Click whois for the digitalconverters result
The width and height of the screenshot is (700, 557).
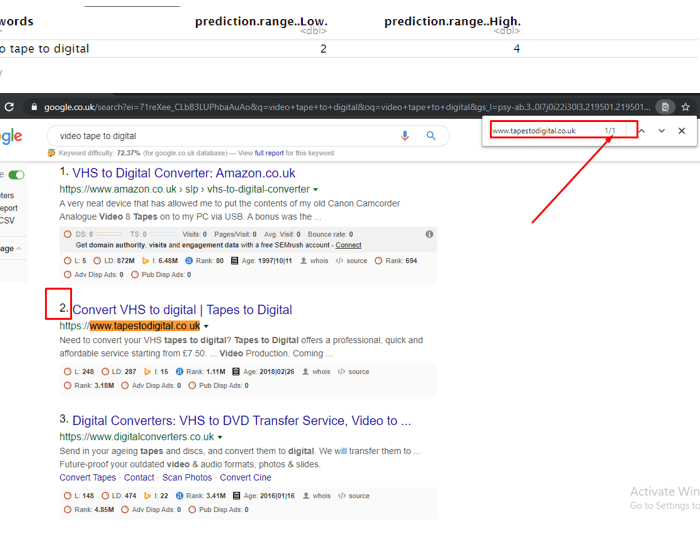click(317, 496)
